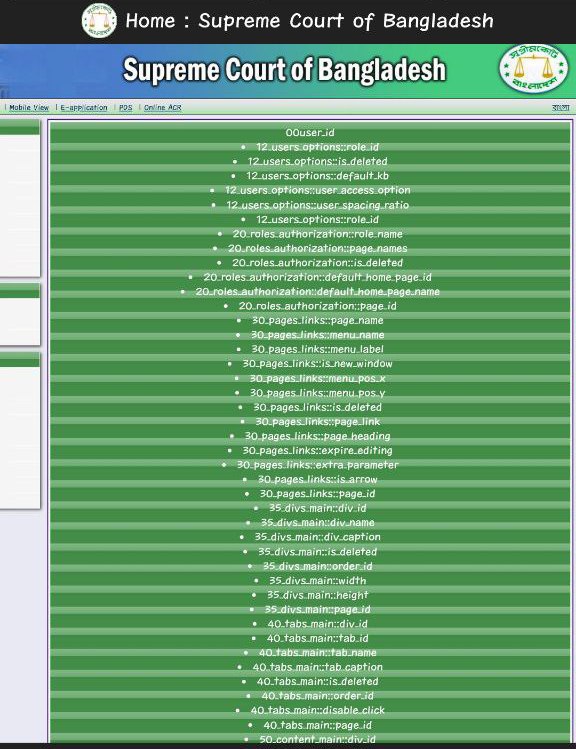
Task: Click the 20_roles_authorization::is_deleted row
Action: coord(318,263)
